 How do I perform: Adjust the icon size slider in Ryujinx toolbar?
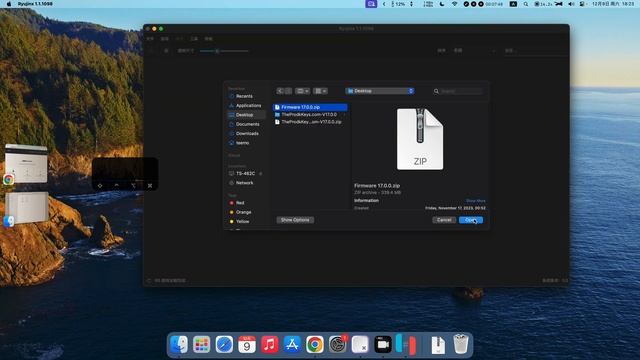[224, 51]
